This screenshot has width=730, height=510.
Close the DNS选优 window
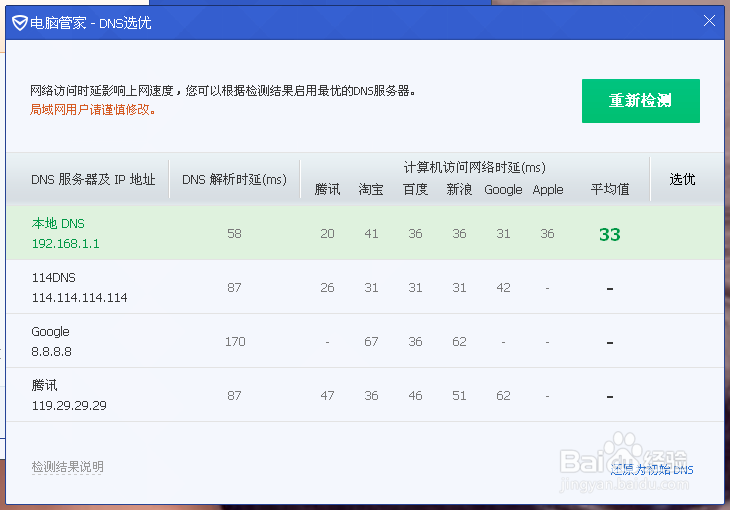(709, 20)
